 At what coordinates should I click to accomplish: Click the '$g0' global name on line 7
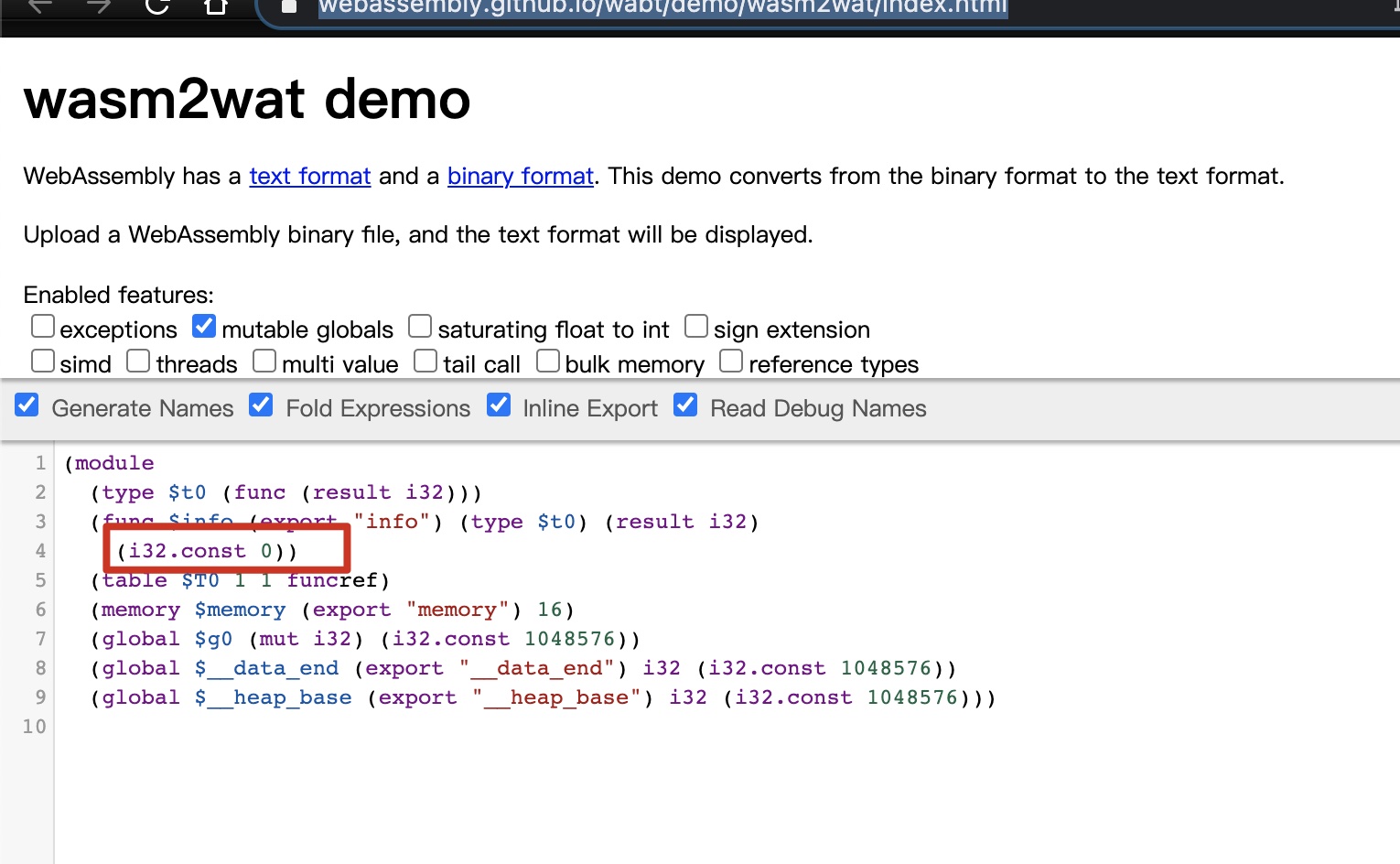point(213,639)
